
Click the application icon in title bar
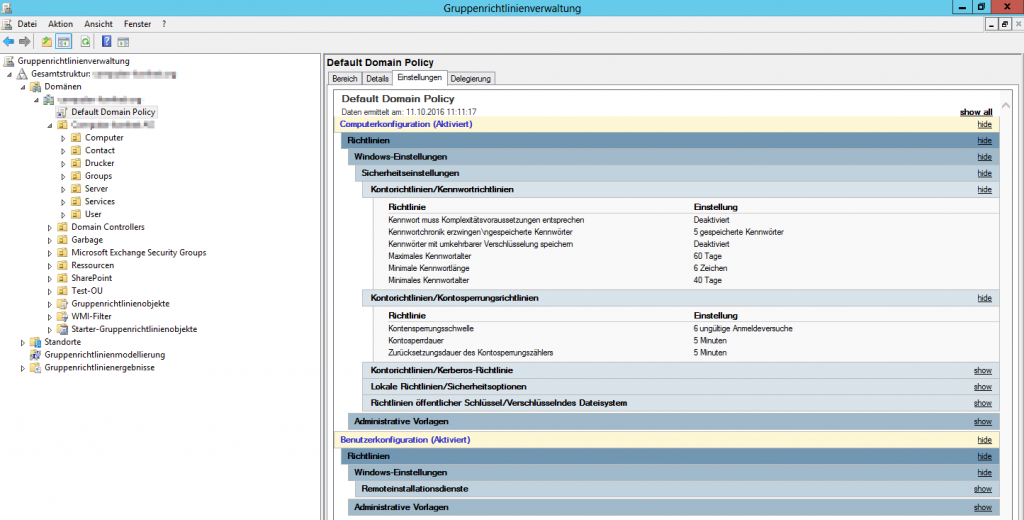click(7, 8)
